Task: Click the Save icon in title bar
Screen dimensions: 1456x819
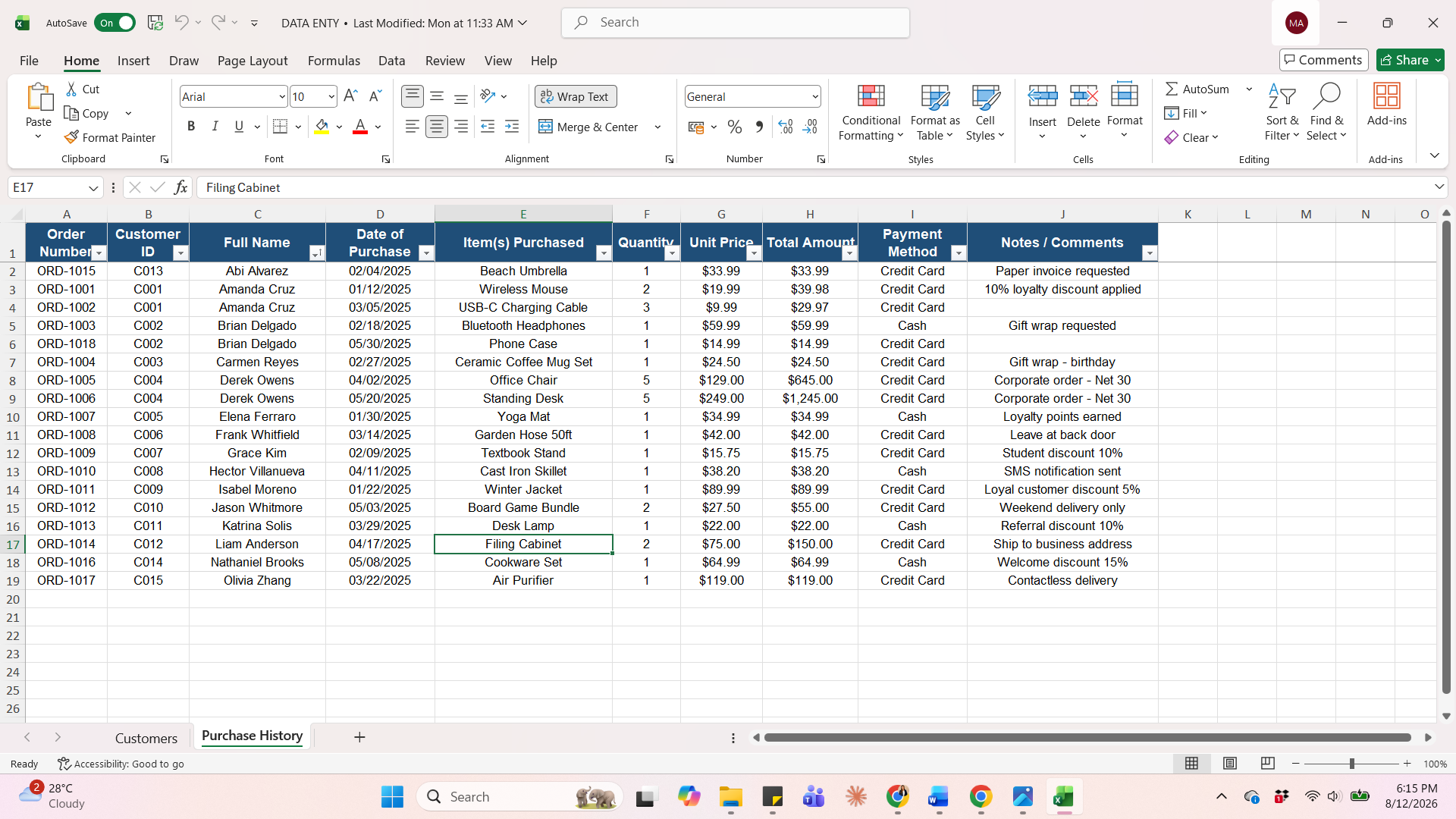Action: (155, 23)
